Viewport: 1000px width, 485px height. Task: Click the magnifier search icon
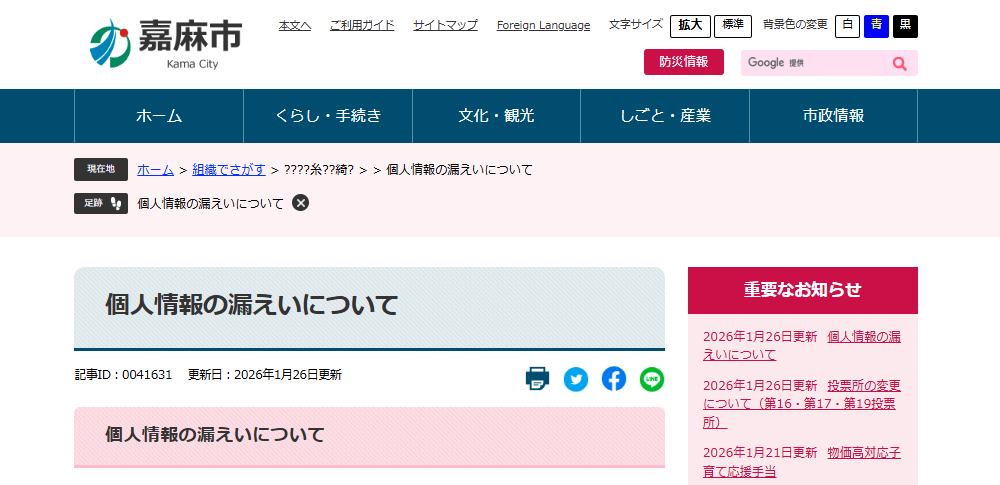click(x=899, y=63)
